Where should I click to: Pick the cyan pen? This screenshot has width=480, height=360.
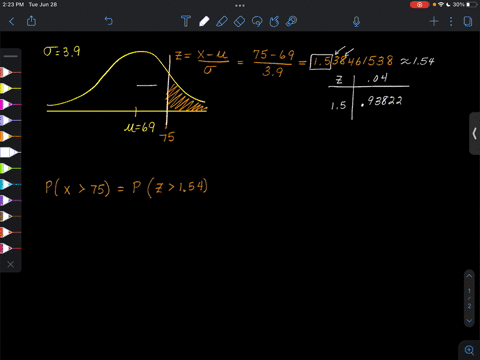point(10,184)
